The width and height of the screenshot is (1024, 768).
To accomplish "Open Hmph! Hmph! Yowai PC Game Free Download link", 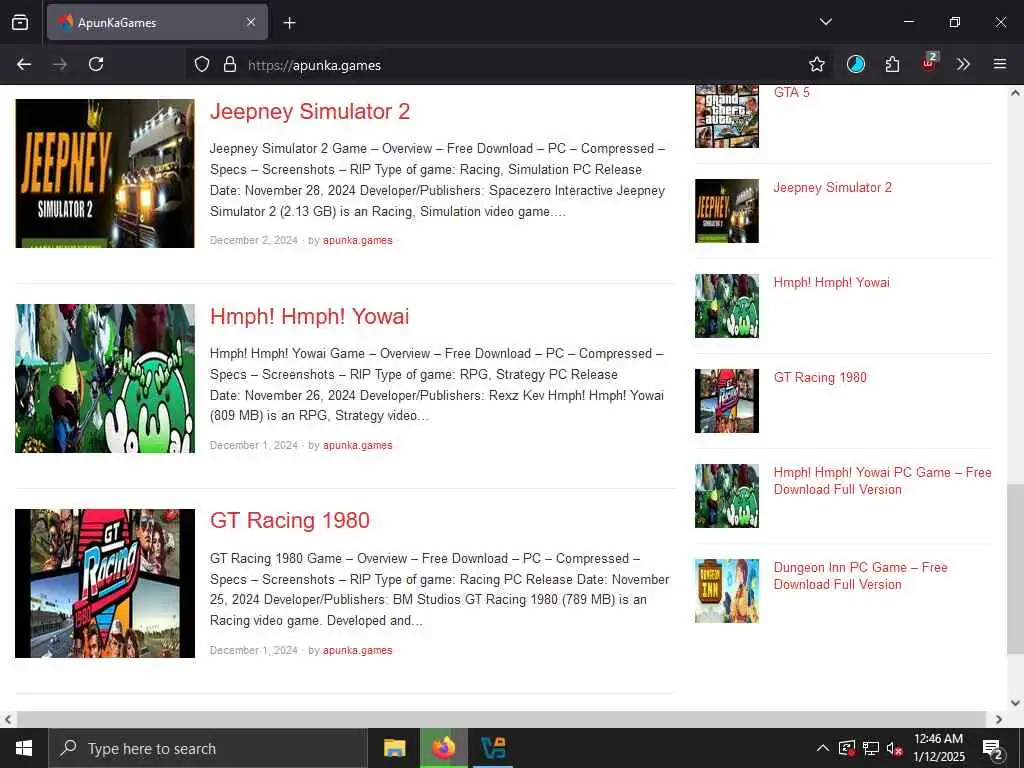I will click(x=882, y=481).
